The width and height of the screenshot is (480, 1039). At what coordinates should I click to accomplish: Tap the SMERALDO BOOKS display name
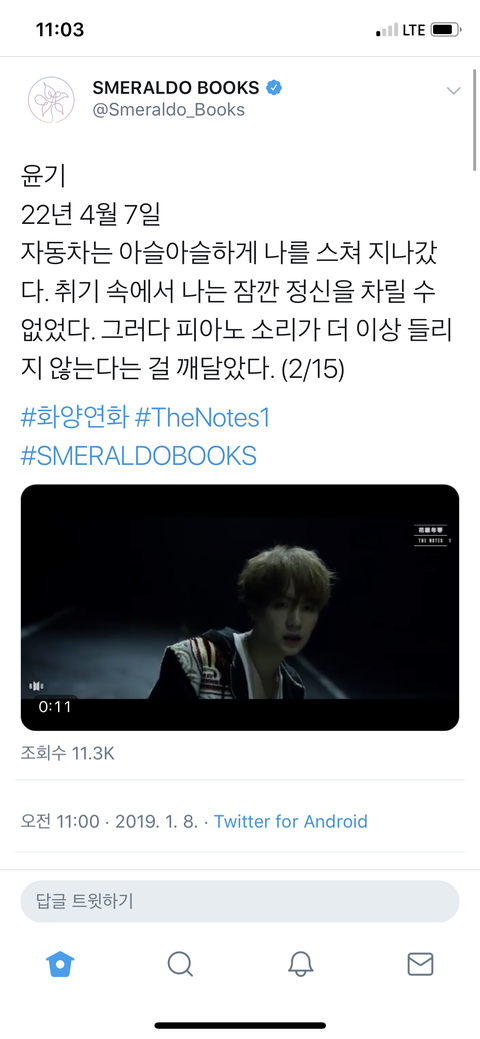(x=176, y=87)
